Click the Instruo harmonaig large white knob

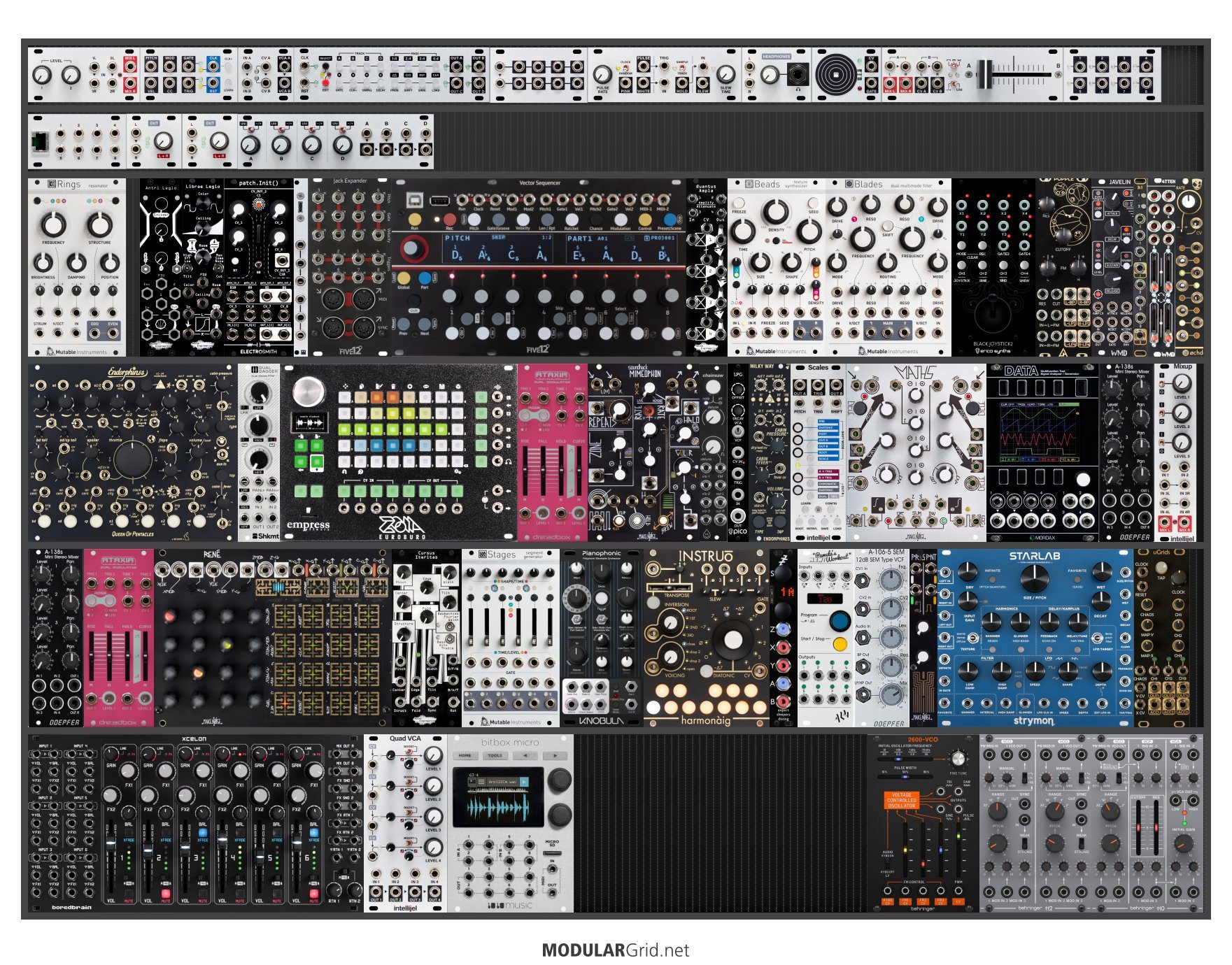[732, 639]
